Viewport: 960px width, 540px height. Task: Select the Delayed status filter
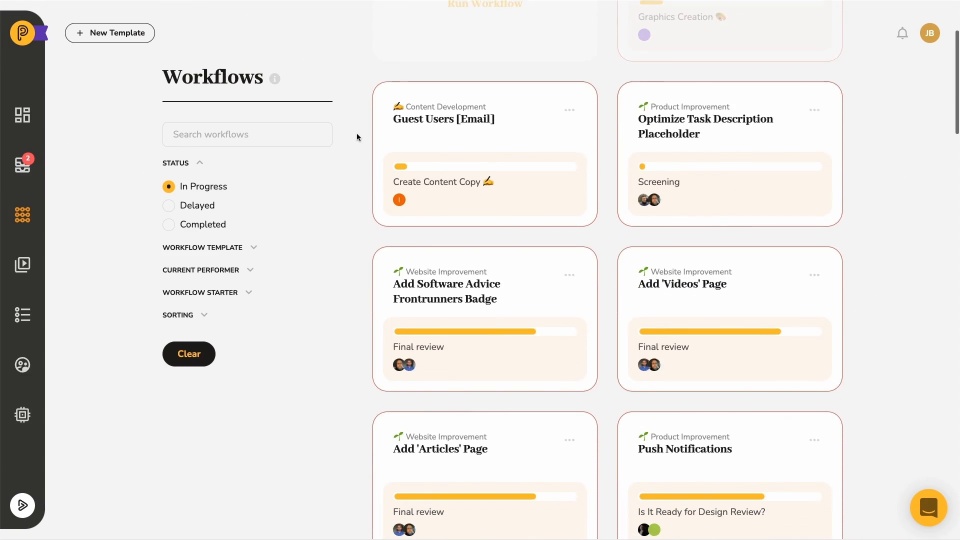189,205
